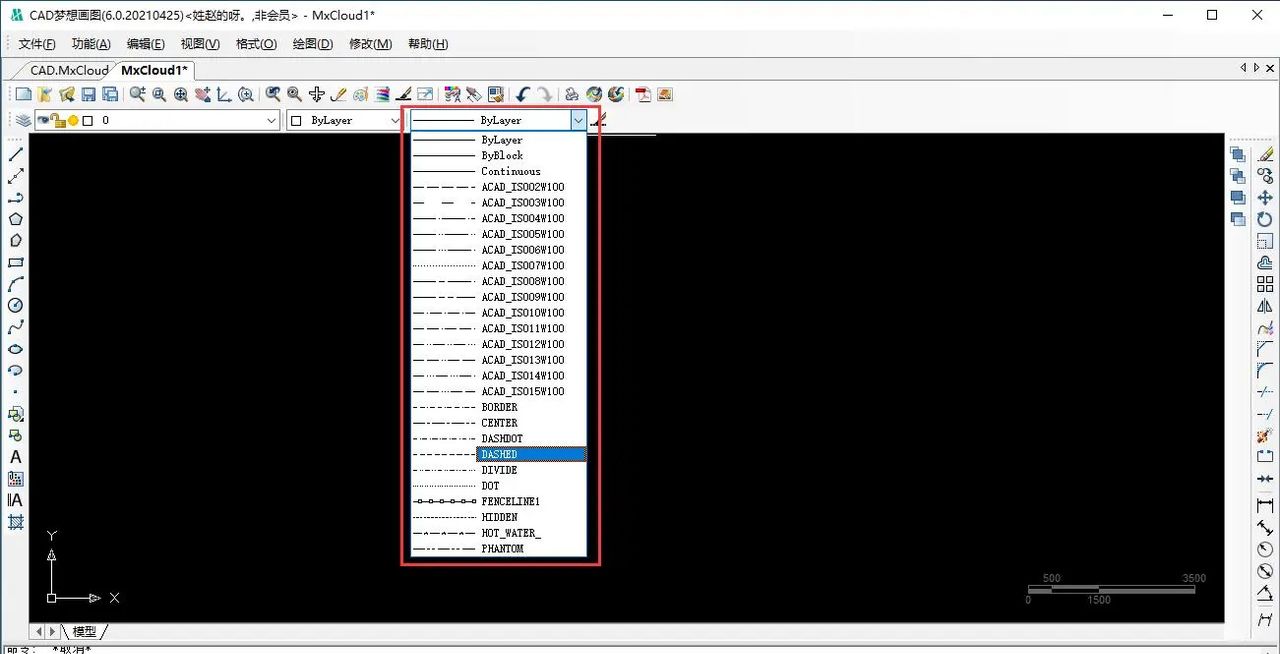
Task: Select the Line drawing tool
Action: pos(15,154)
